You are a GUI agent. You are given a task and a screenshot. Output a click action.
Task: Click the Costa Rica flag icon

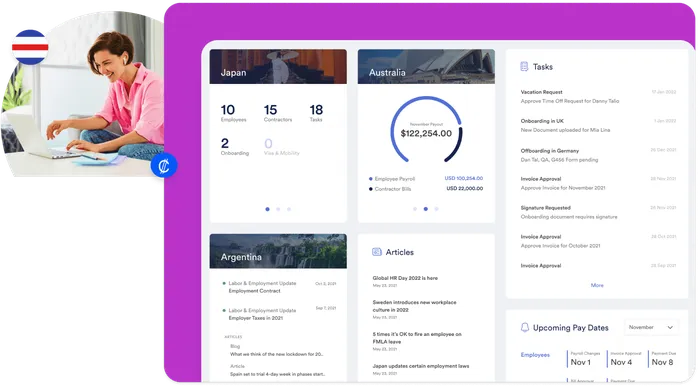30,47
